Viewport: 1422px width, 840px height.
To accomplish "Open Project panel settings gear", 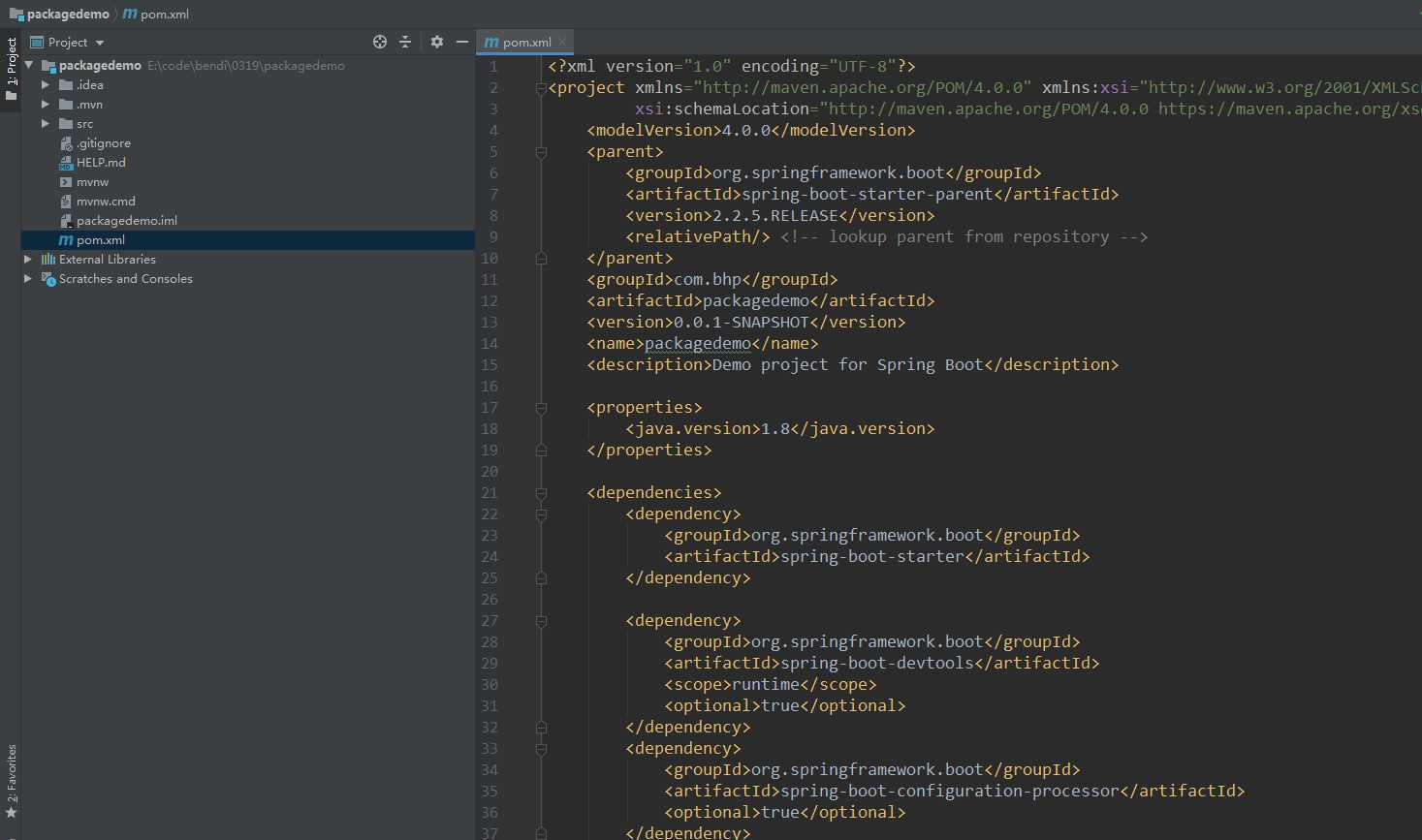I will pos(436,42).
